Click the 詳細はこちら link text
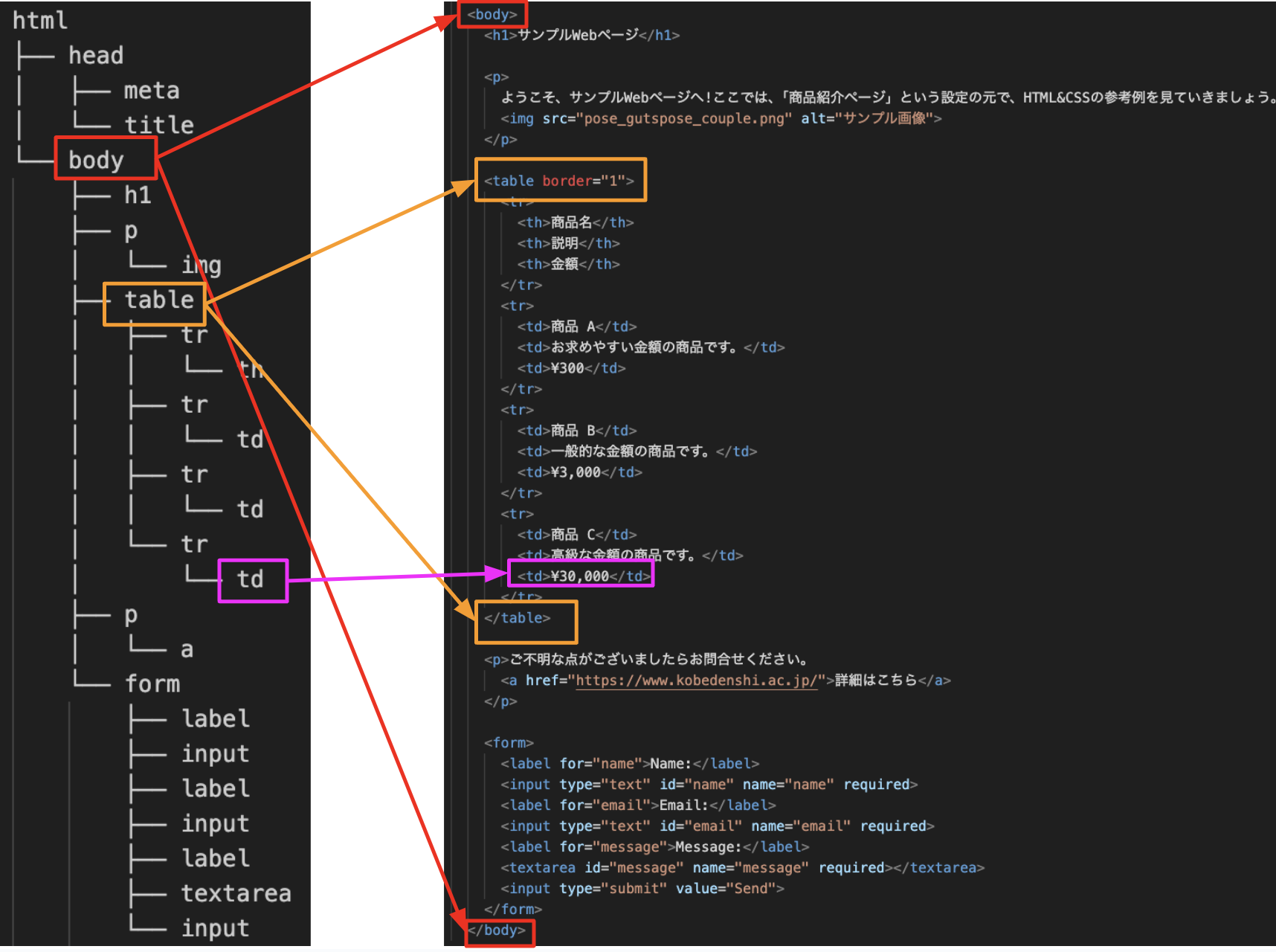 click(x=875, y=680)
